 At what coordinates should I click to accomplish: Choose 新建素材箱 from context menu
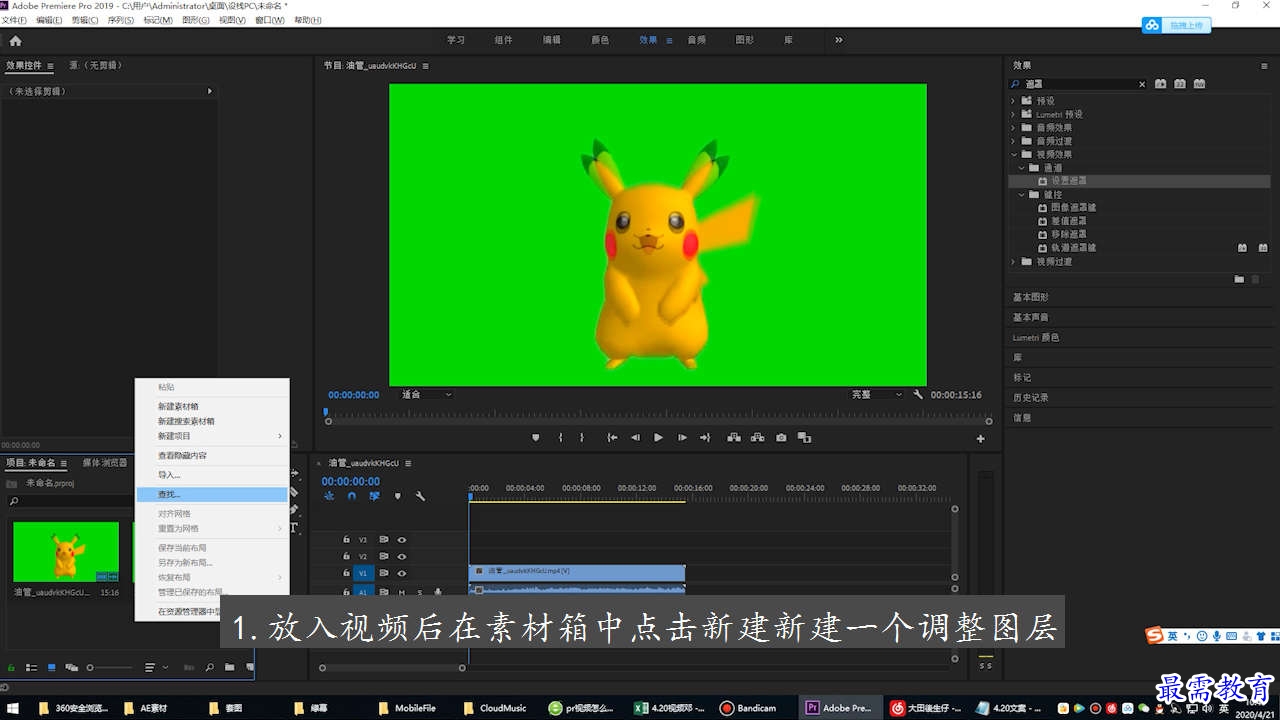tap(178, 407)
